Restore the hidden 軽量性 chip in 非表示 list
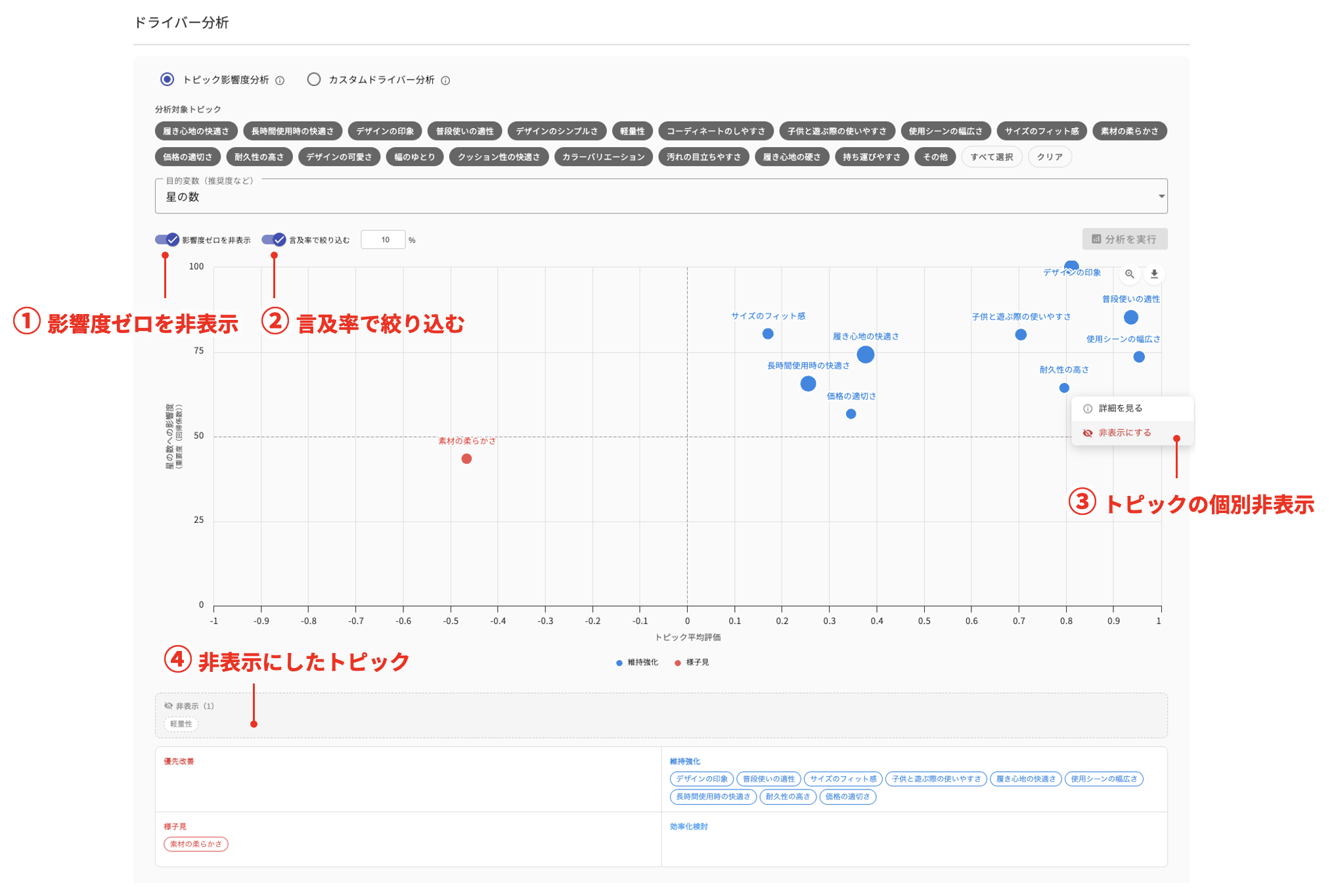 tap(181, 724)
